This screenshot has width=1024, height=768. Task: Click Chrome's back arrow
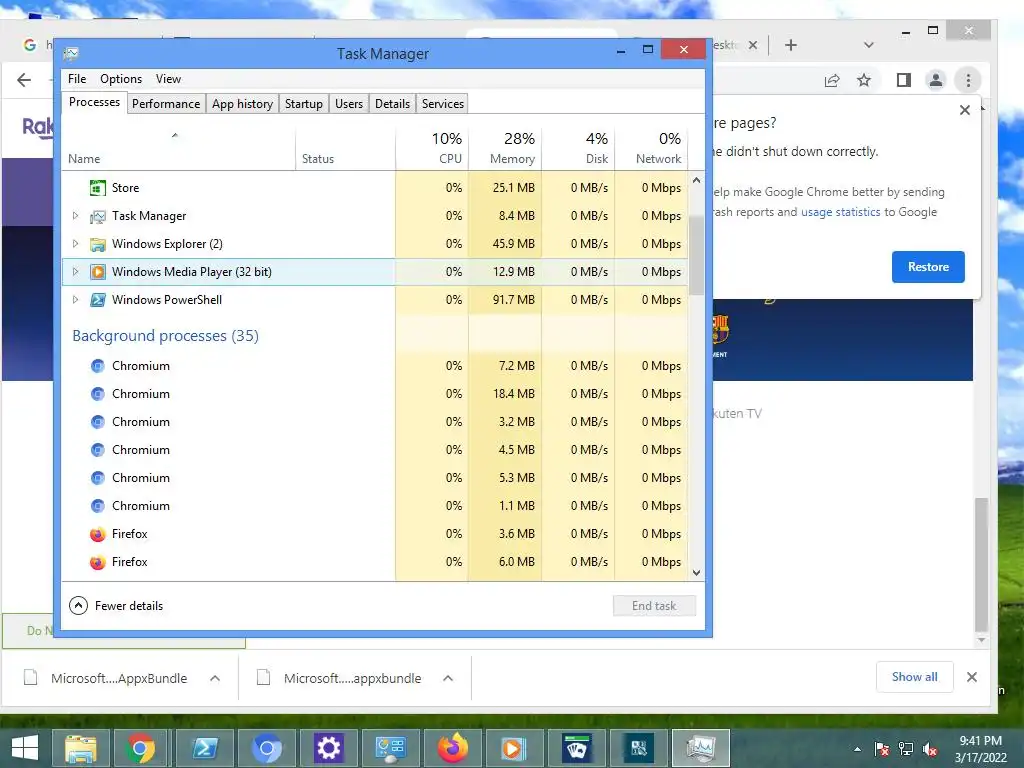click(24, 80)
